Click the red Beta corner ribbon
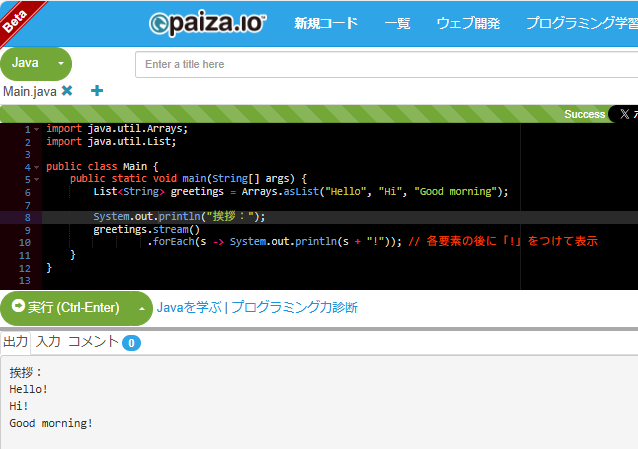The width and height of the screenshot is (638, 449). pyautogui.click(x=18, y=18)
